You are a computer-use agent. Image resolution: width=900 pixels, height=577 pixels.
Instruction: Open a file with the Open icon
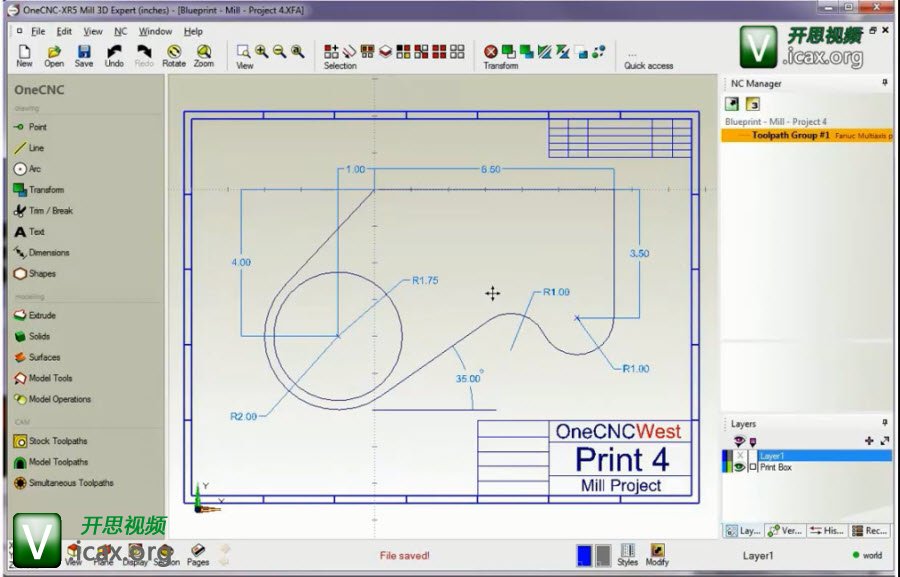[x=54, y=56]
